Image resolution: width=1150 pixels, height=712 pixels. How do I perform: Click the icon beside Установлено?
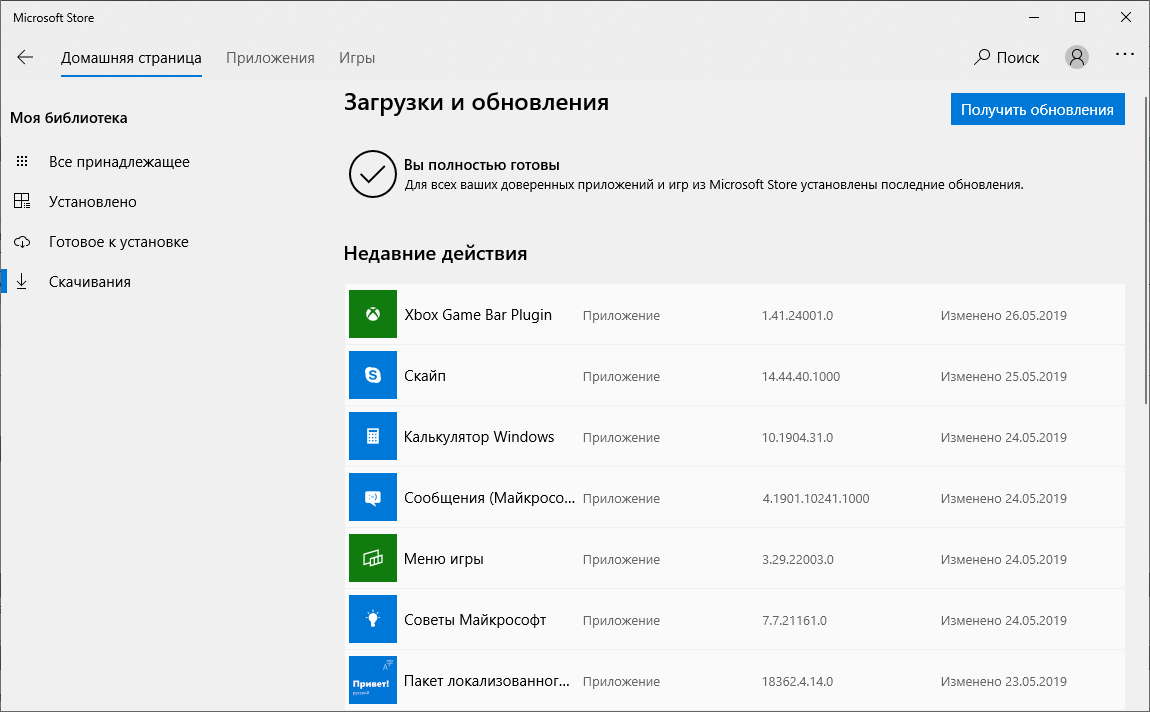click(x=22, y=201)
